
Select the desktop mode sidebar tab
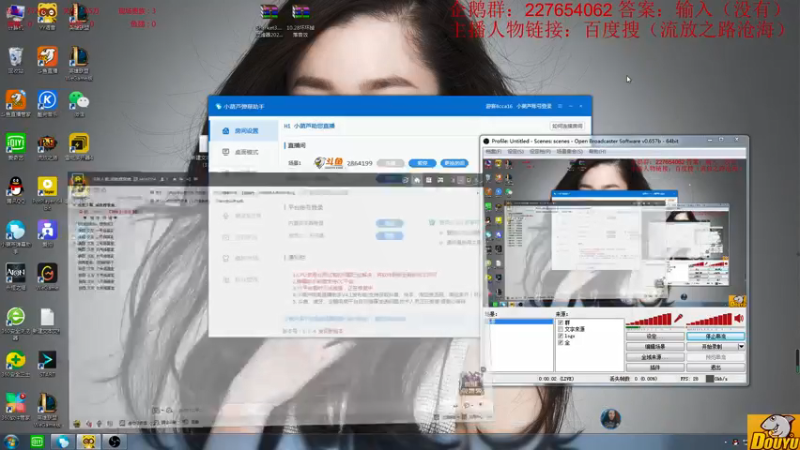click(x=244, y=152)
